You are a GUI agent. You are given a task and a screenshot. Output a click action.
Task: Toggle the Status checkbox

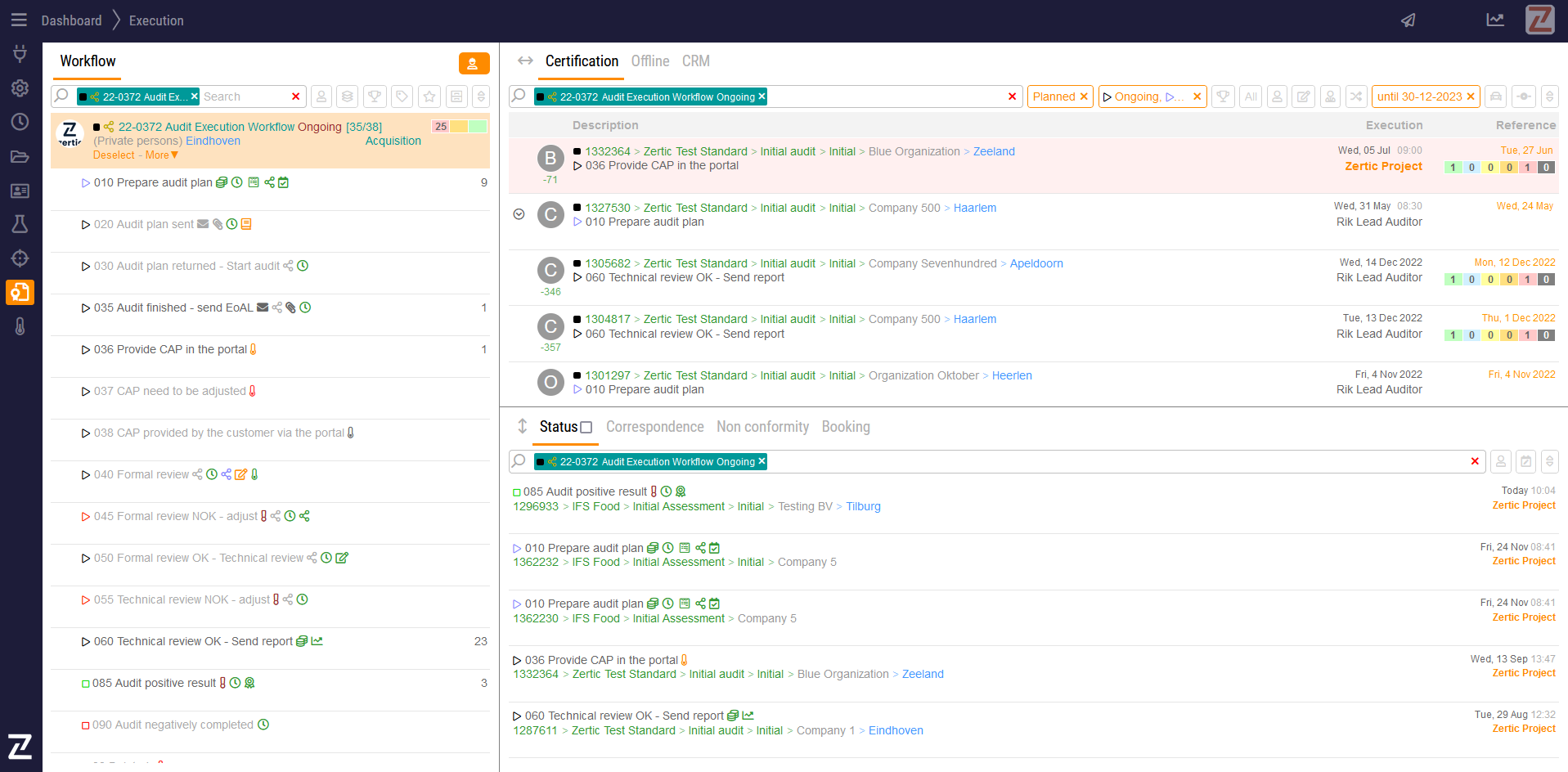pos(586,427)
